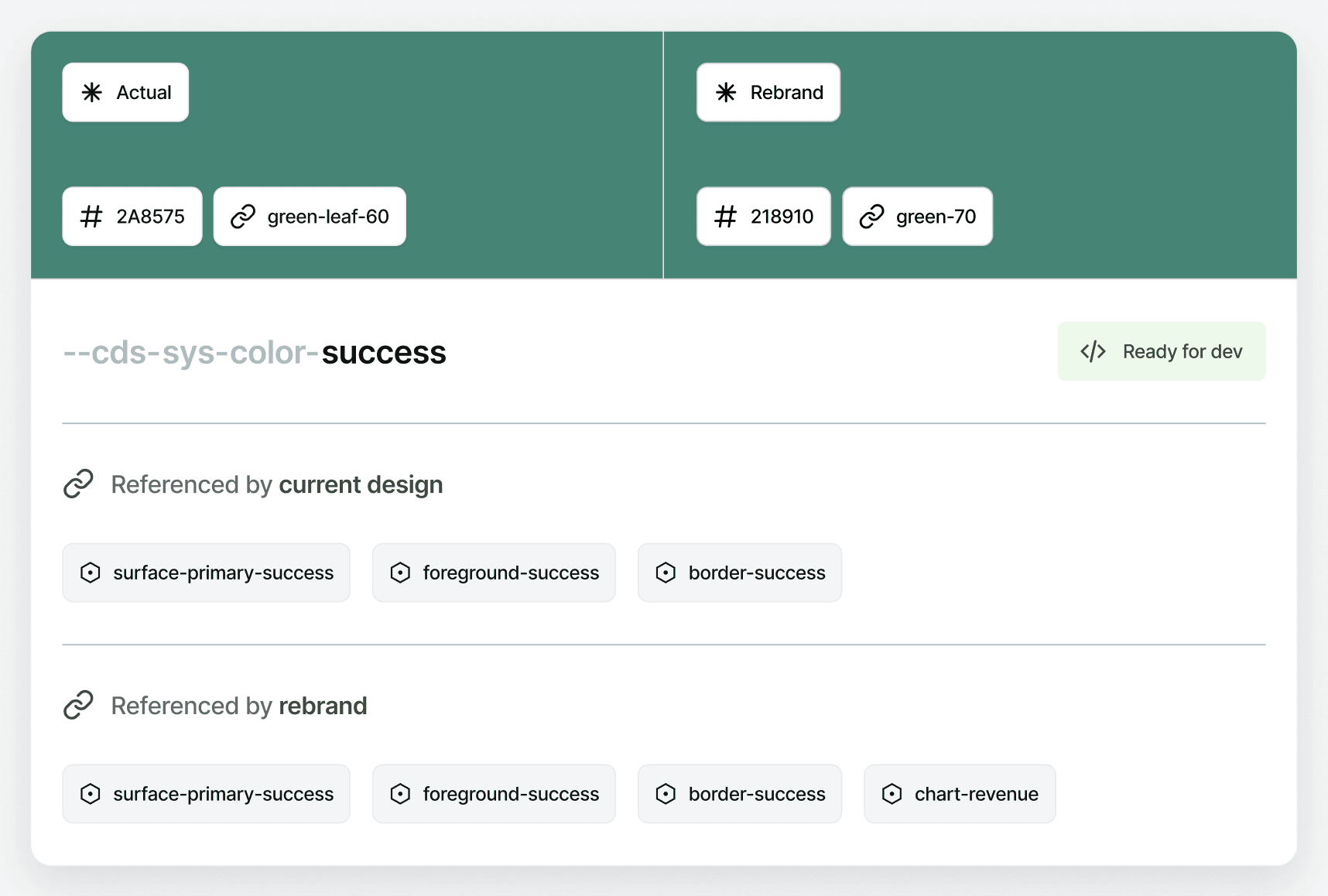Click link icon beside Referenced by current design
The image size is (1328, 896).
coord(78,484)
